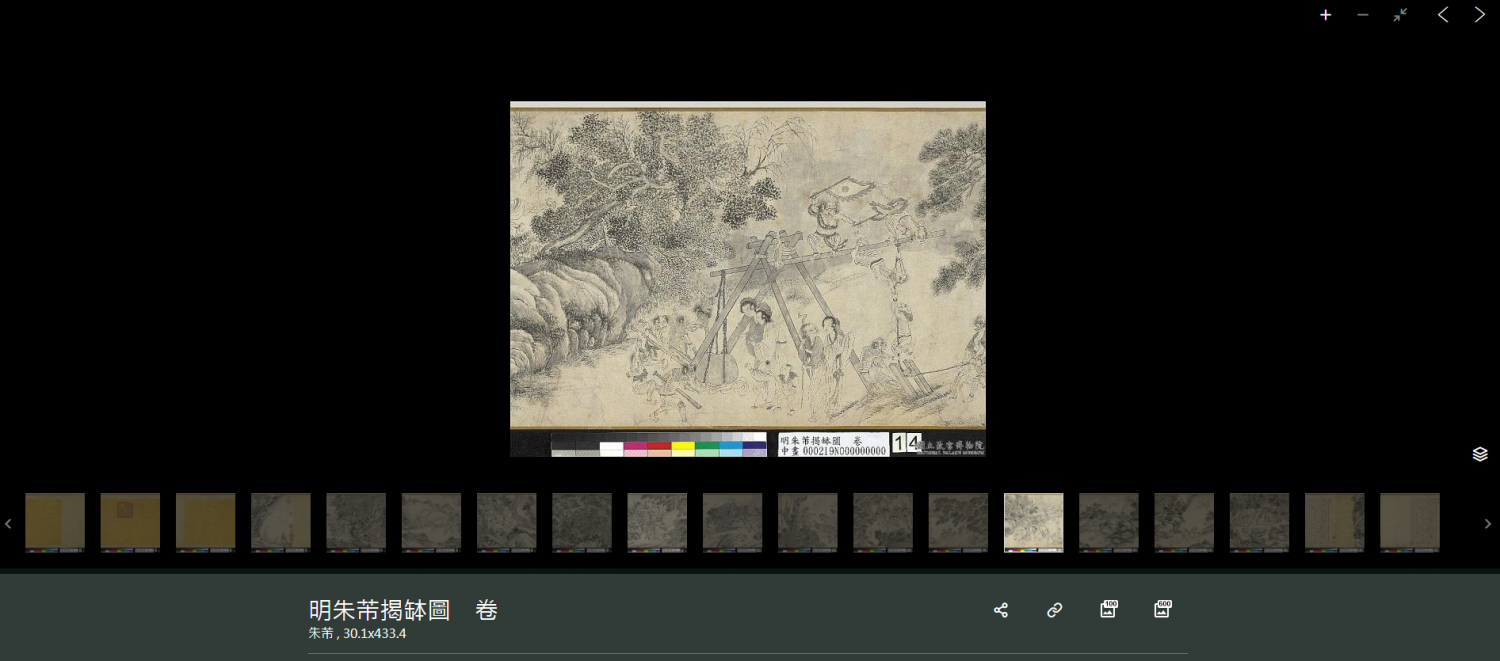Go to the previous image with top-left chevron
Screen dimensions: 1500x661
[1442, 15]
